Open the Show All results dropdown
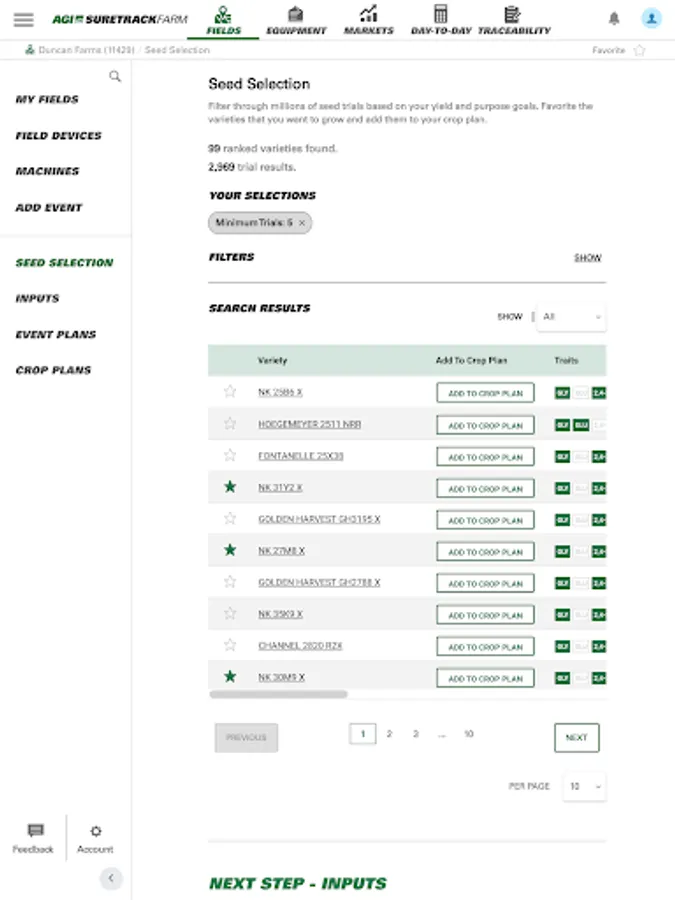The height and width of the screenshot is (900, 675). pyautogui.click(x=571, y=317)
